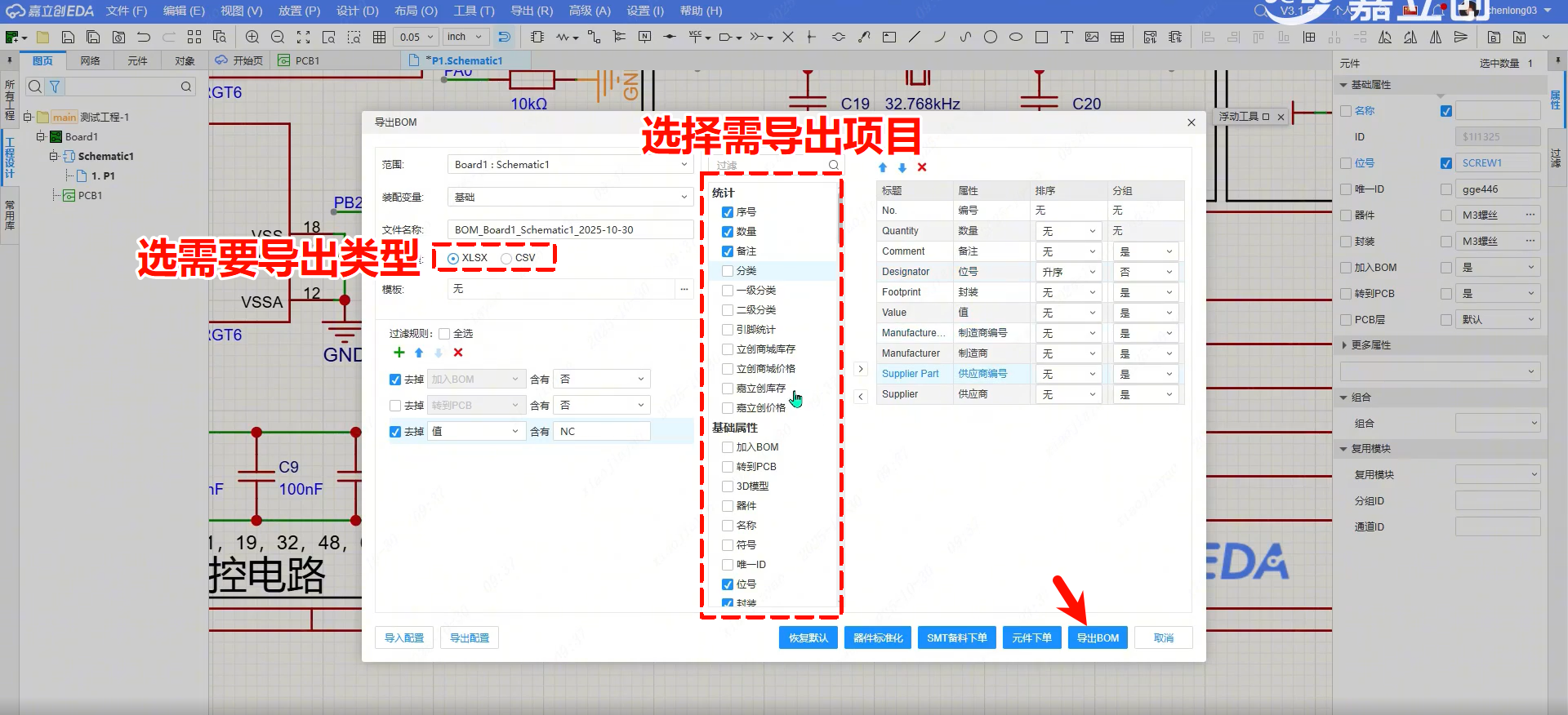Click the red delete X above column table
This screenshot has height=715, width=1568.
point(922,167)
